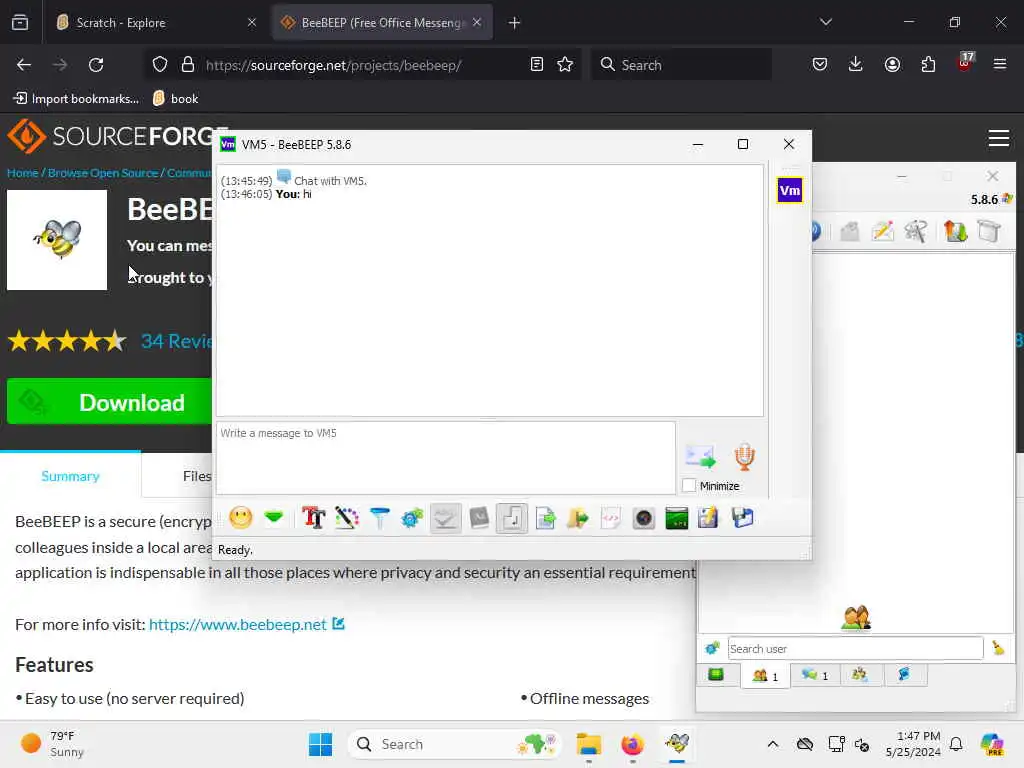The image size is (1024, 768).
Task: Click the green Download button on SourceForge
Action: click(x=109, y=402)
